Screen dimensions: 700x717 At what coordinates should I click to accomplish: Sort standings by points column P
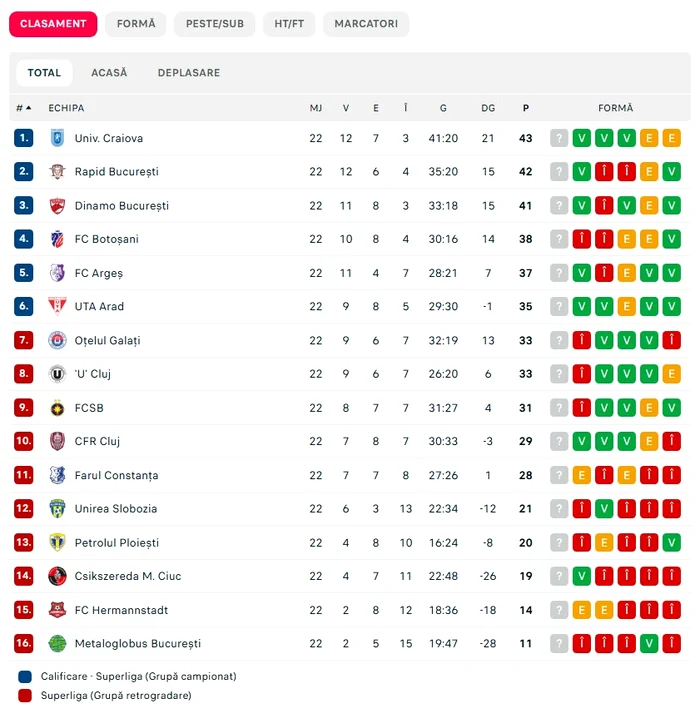[525, 108]
